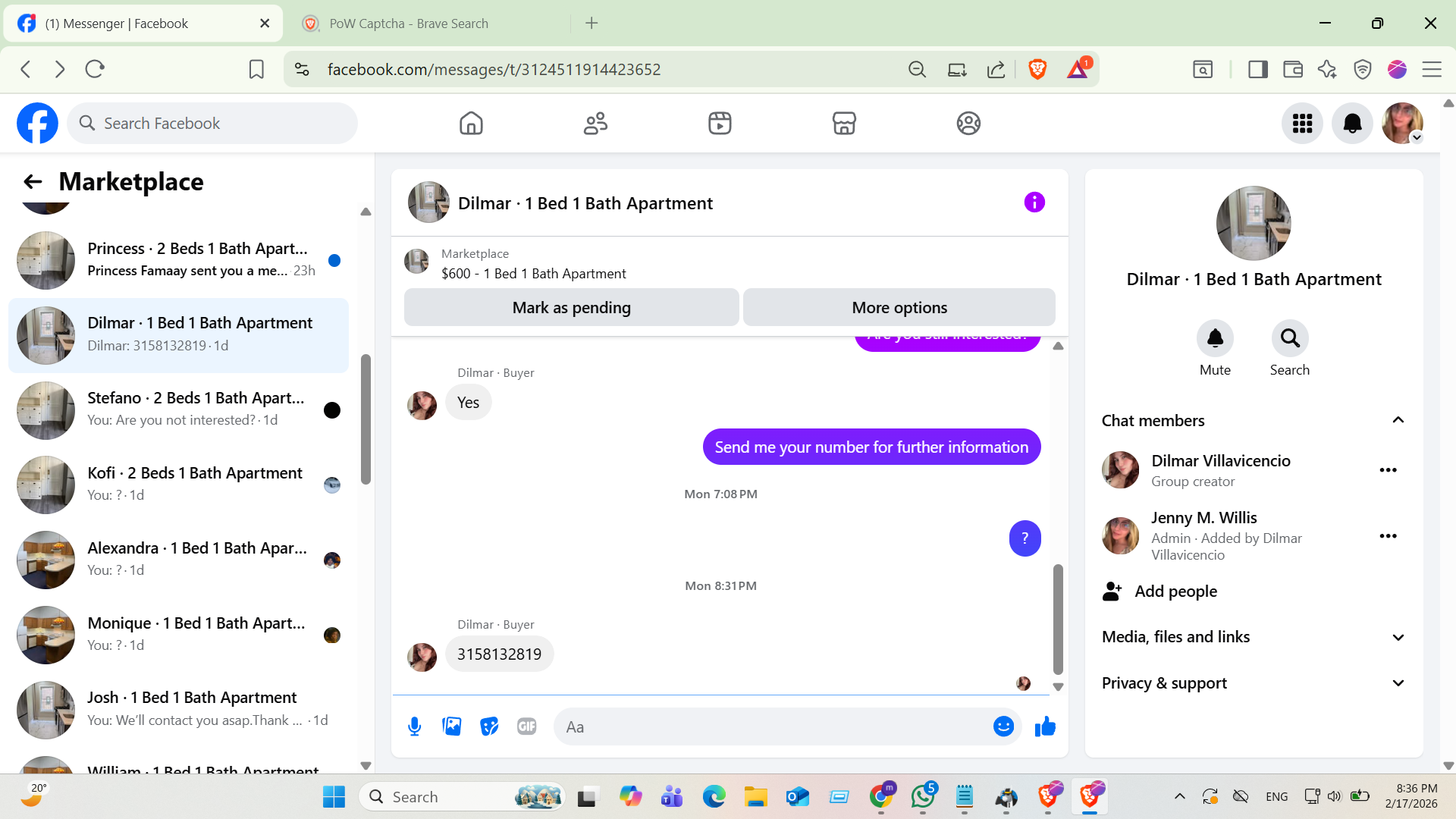Image resolution: width=1456 pixels, height=819 pixels.
Task: Mute the Dilmar conversation
Action: 1215,338
